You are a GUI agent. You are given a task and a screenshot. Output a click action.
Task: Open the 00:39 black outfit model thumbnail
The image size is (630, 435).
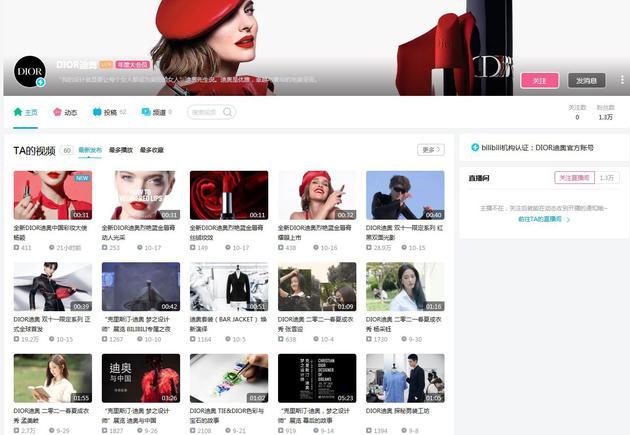pos(53,287)
